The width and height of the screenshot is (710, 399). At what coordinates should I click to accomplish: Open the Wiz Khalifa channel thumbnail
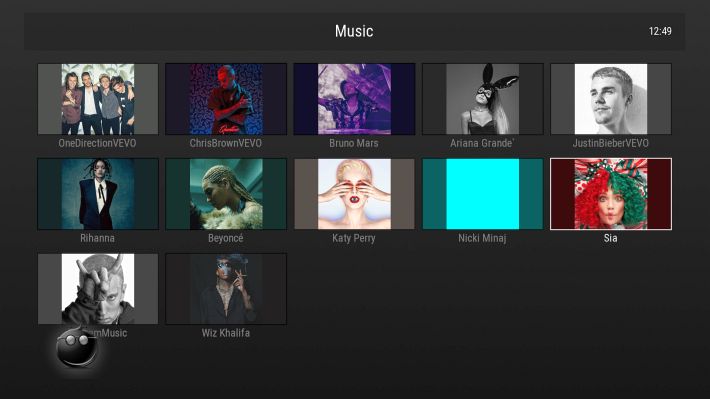(x=226, y=289)
